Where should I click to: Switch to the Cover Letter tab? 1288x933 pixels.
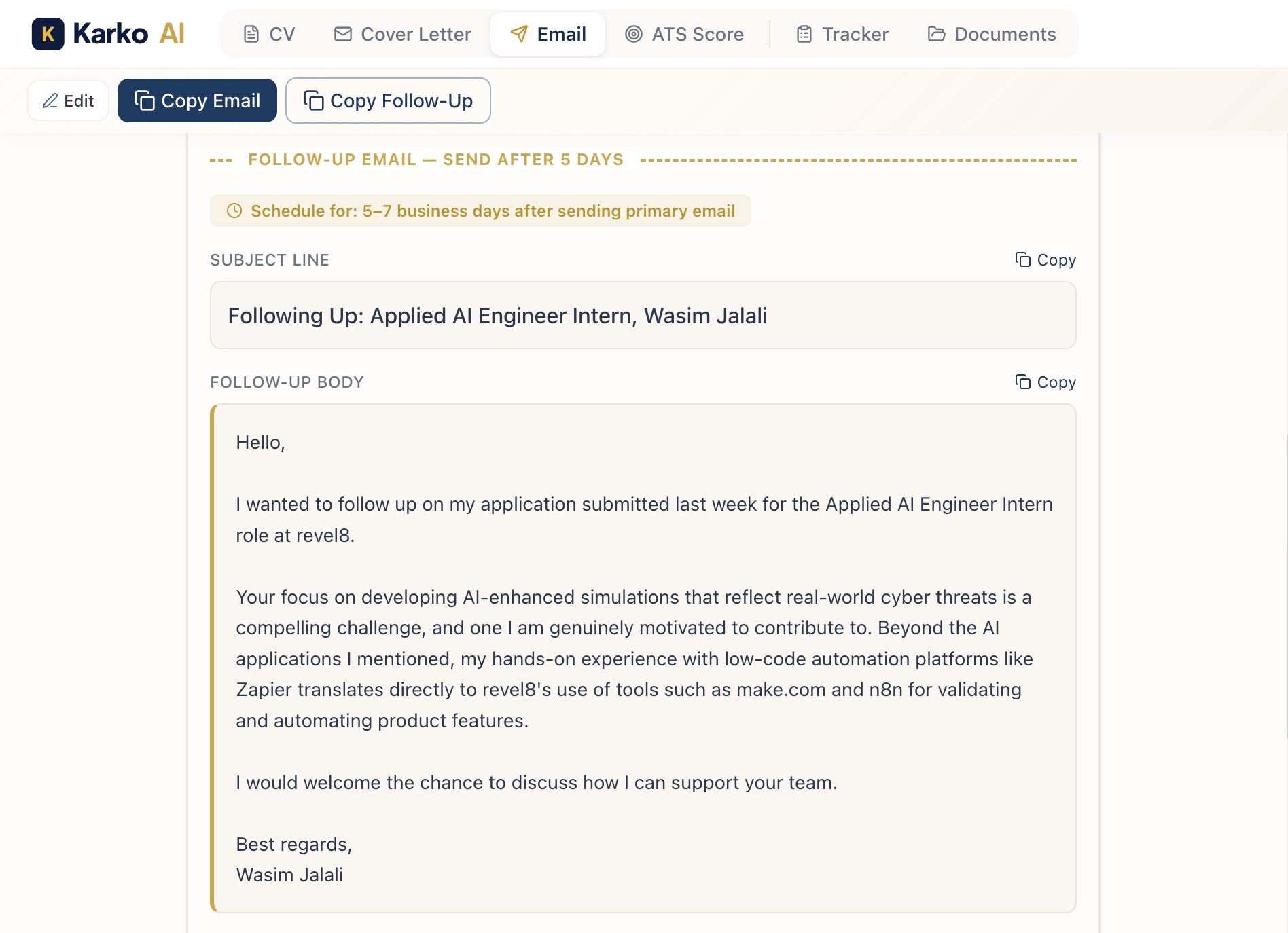tap(401, 33)
